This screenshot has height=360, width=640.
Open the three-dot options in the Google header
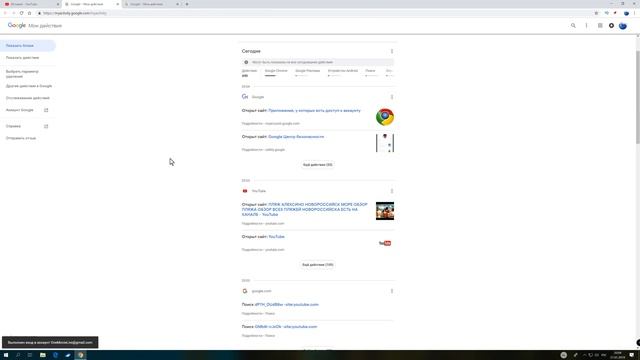coord(587,26)
